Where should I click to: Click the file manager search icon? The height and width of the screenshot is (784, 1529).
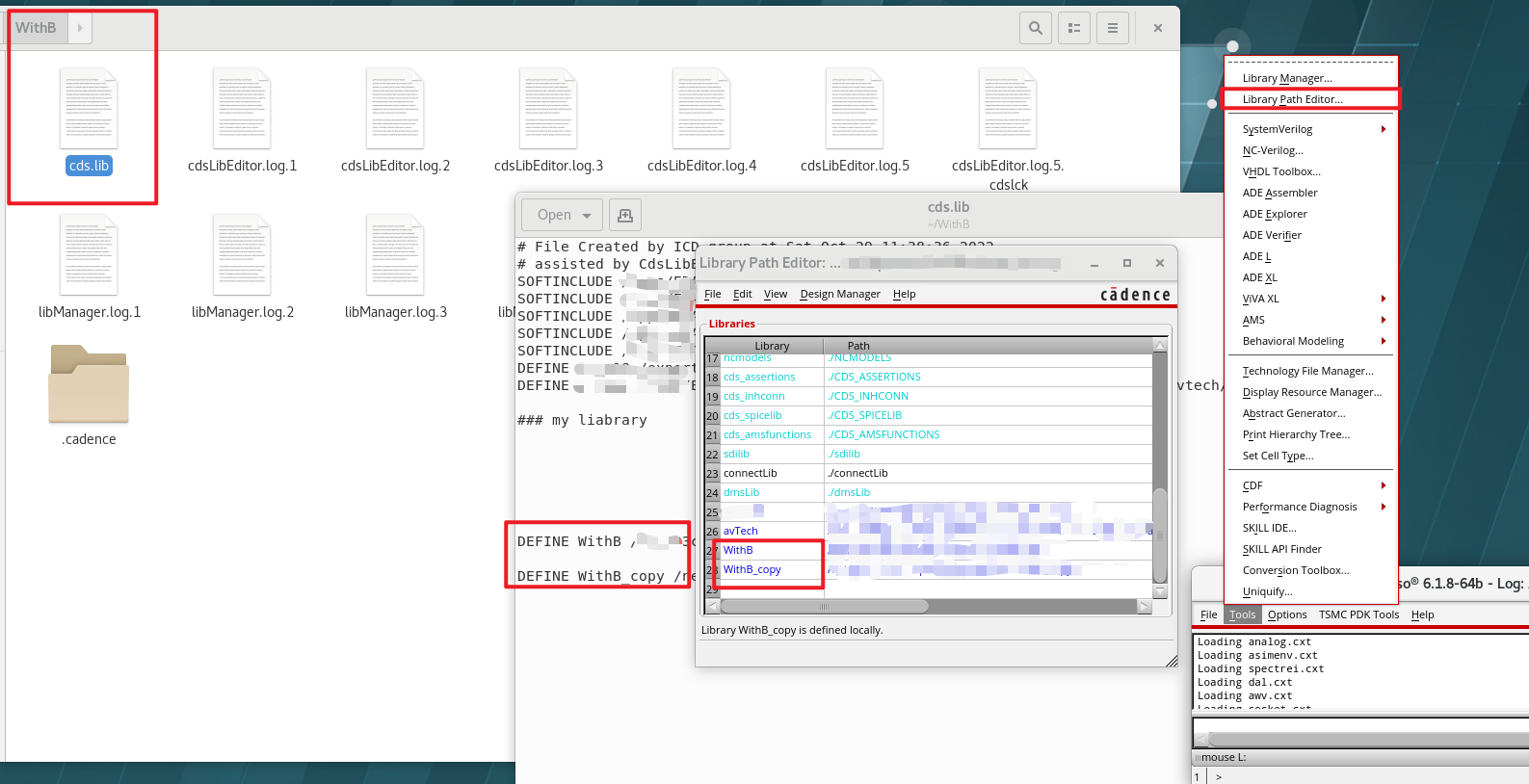1036,28
